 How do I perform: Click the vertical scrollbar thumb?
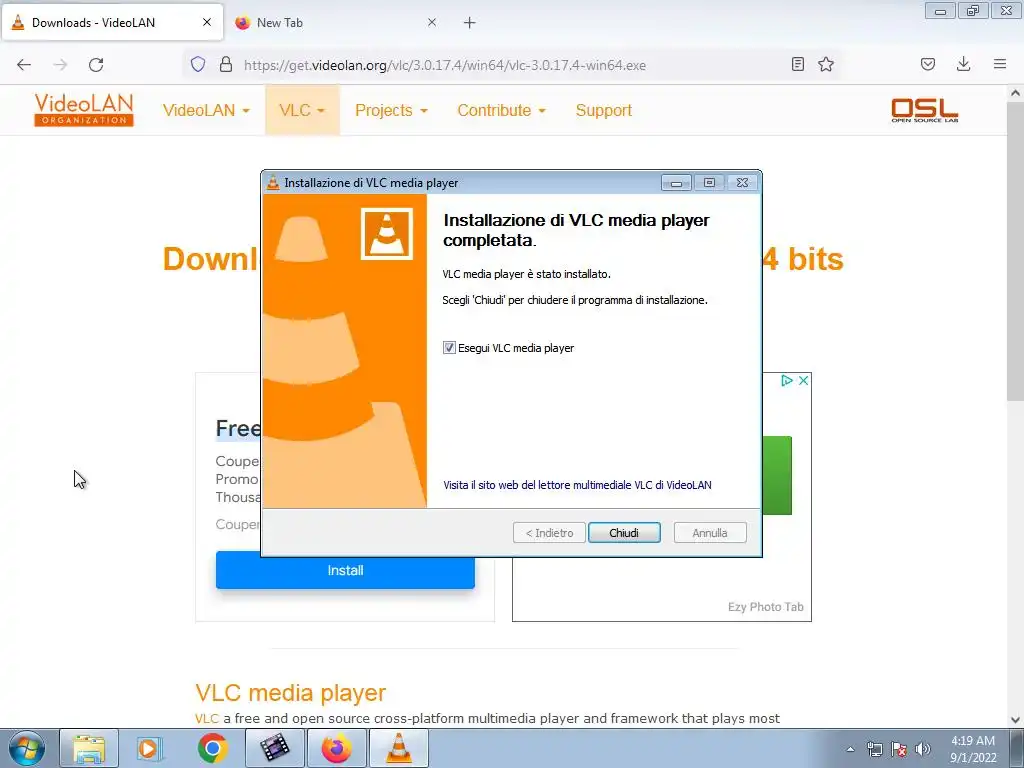[x=1015, y=251]
